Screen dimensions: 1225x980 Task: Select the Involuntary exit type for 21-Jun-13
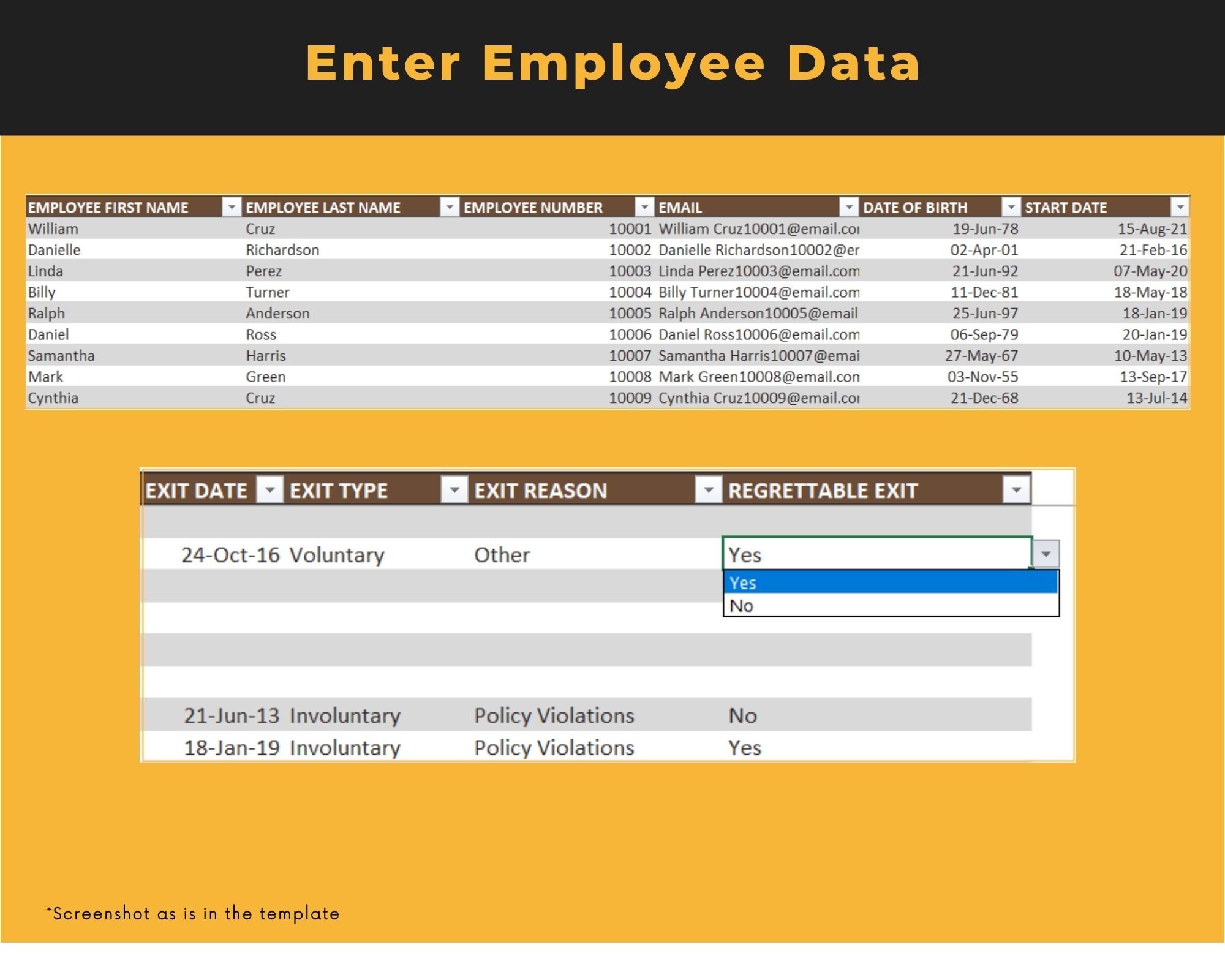344,715
